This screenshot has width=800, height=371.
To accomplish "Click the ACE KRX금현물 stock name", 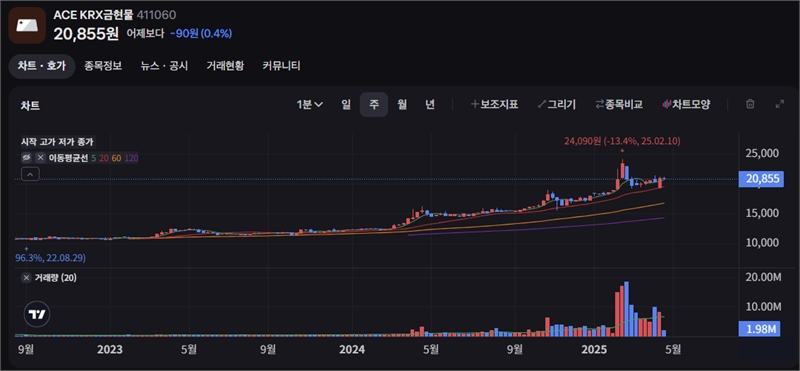I will pyautogui.click(x=93, y=15).
